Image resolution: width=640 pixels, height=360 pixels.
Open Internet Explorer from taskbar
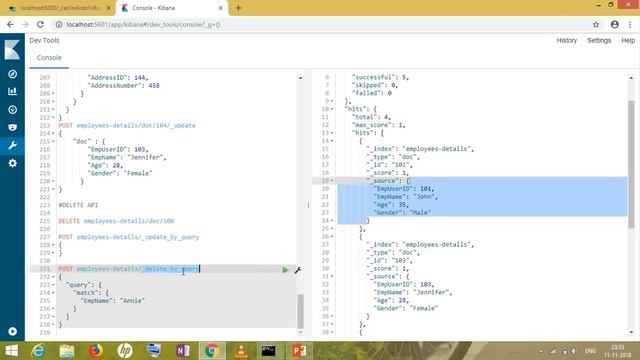(x=38, y=351)
